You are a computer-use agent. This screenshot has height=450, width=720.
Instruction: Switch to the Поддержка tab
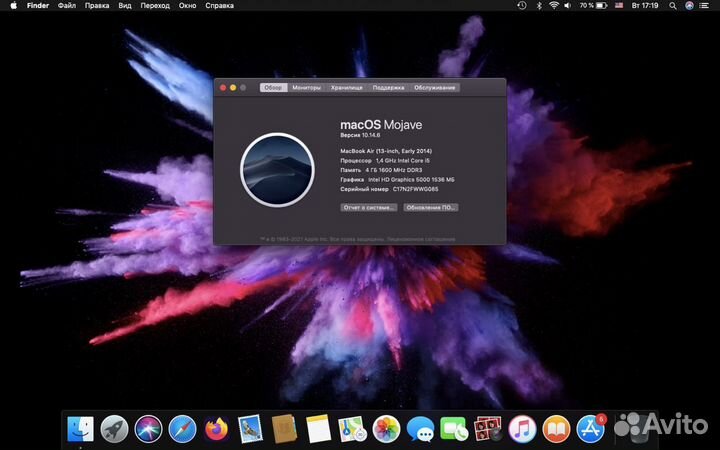388,87
